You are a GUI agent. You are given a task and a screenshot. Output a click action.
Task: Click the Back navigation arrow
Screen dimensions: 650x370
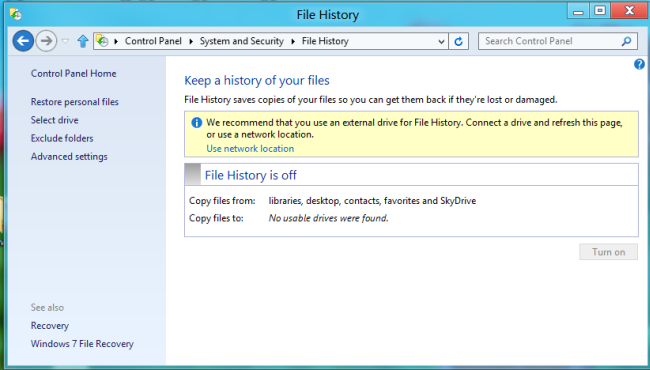23,41
